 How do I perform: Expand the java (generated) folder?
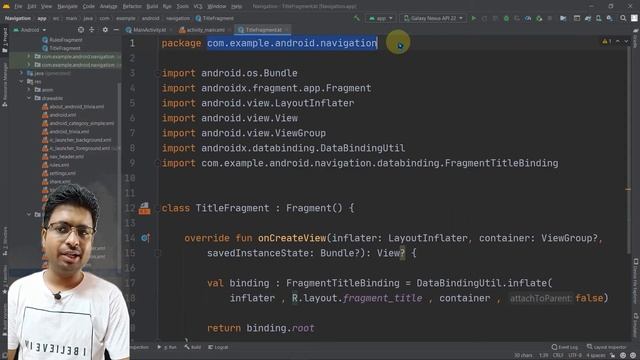point(21,73)
